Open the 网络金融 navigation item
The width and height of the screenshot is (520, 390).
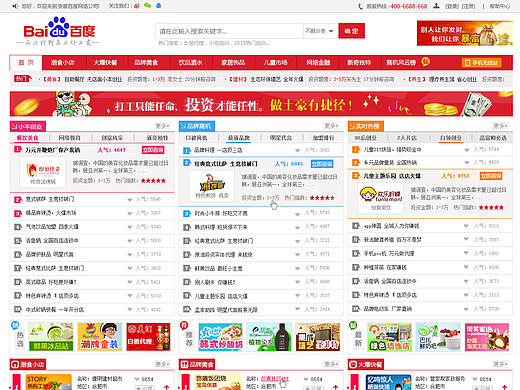[318, 62]
